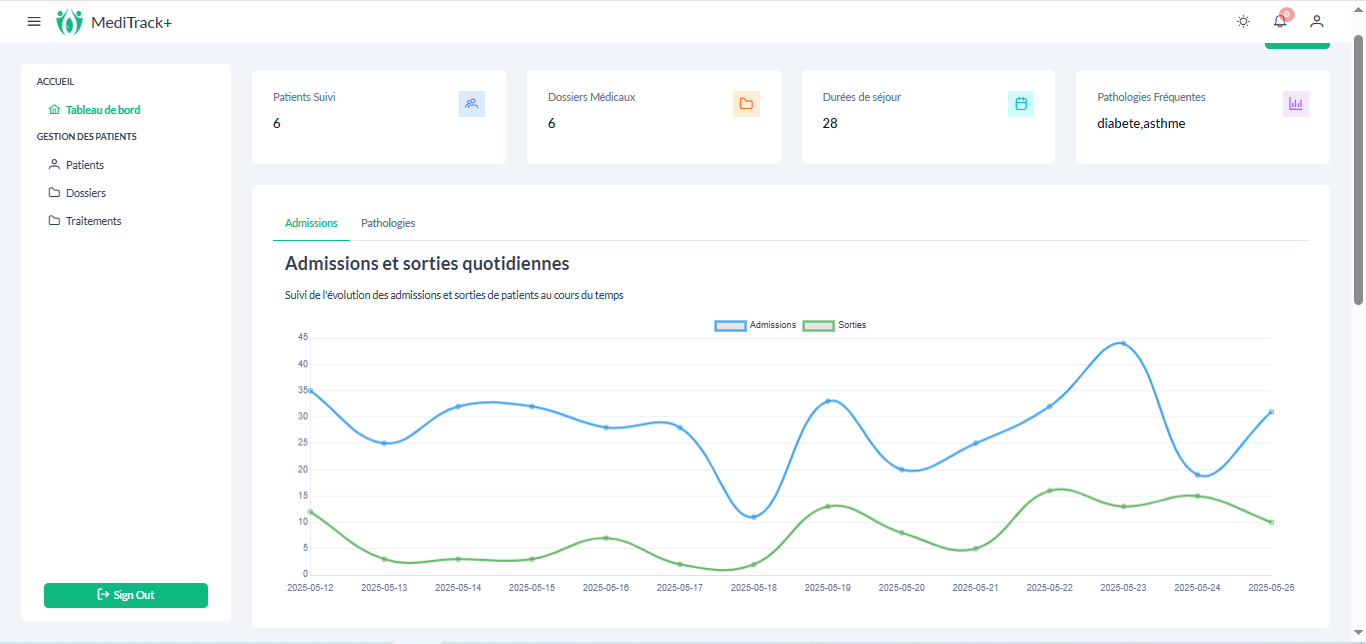Click the ACCUEIL section label
This screenshot has width=1366, height=644.
tap(56, 82)
